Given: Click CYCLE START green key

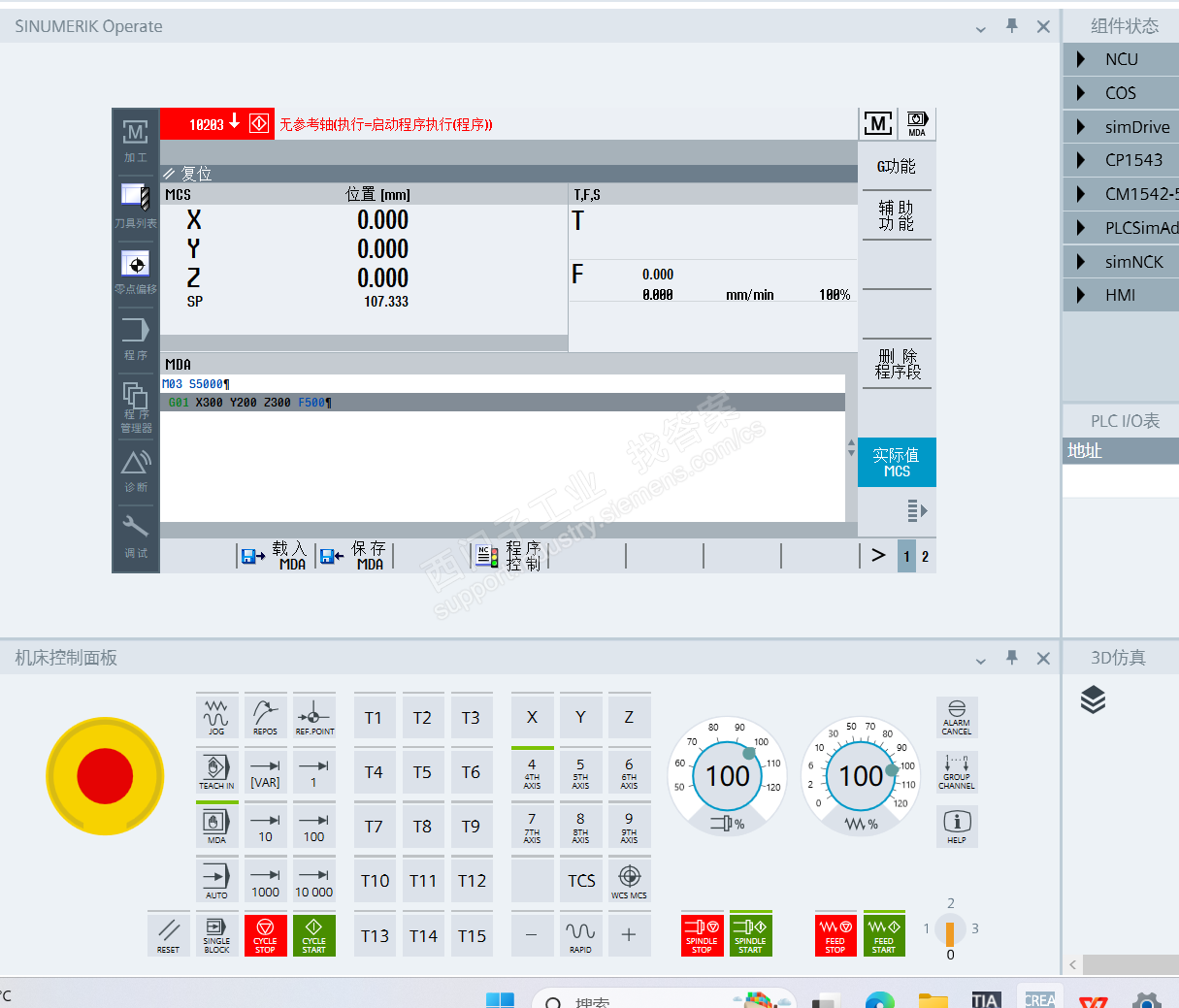Looking at the screenshot, I should coord(314,935).
